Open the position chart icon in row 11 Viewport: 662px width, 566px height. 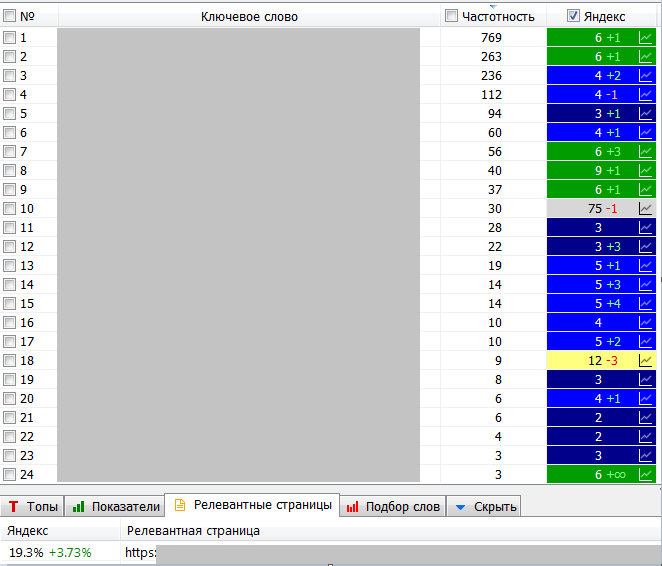(x=645, y=227)
